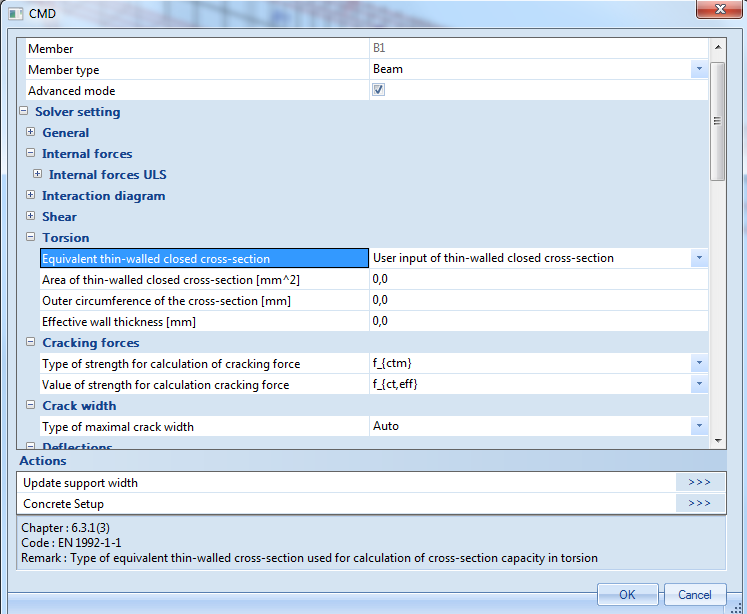Click the Solver setting heading text
The width and height of the screenshot is (747, 614).
(78, 111)
